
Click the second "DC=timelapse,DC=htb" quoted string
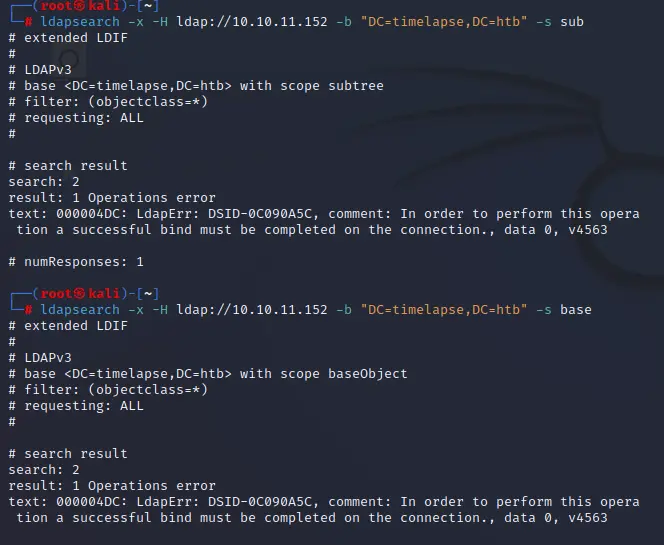click(444, 310)
